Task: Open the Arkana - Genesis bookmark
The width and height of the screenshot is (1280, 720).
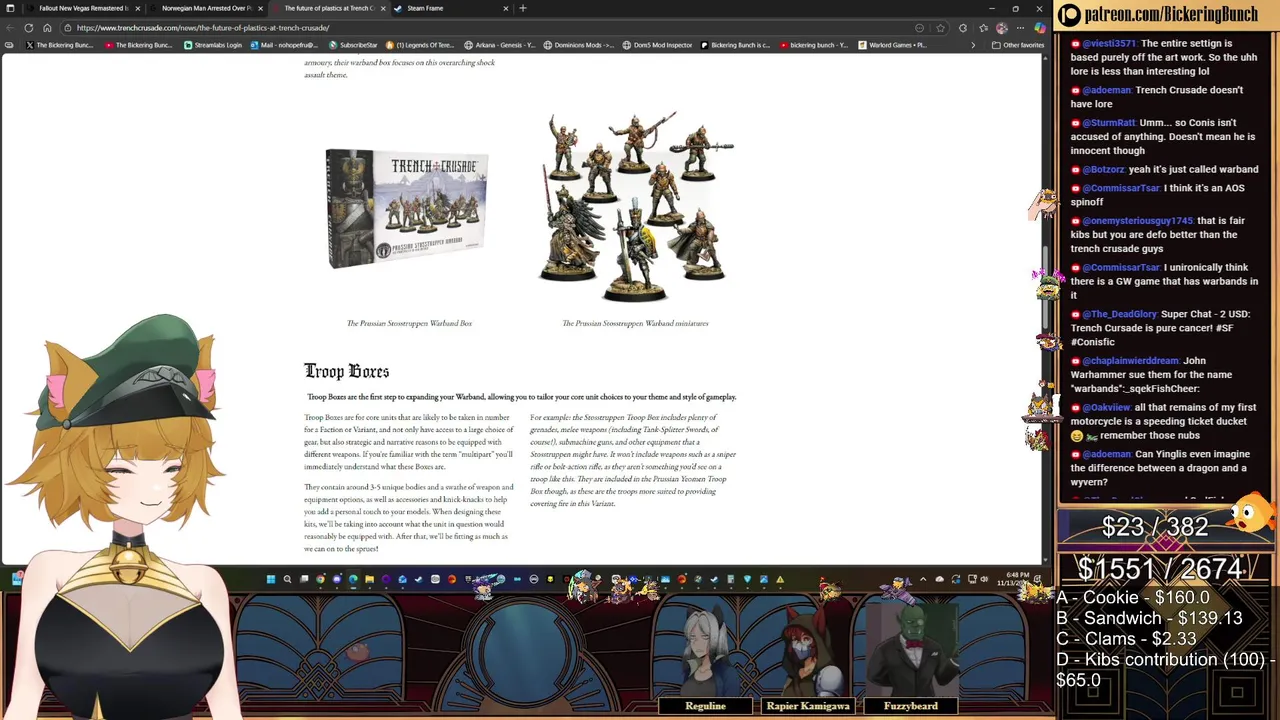Action: pos(500,45)
